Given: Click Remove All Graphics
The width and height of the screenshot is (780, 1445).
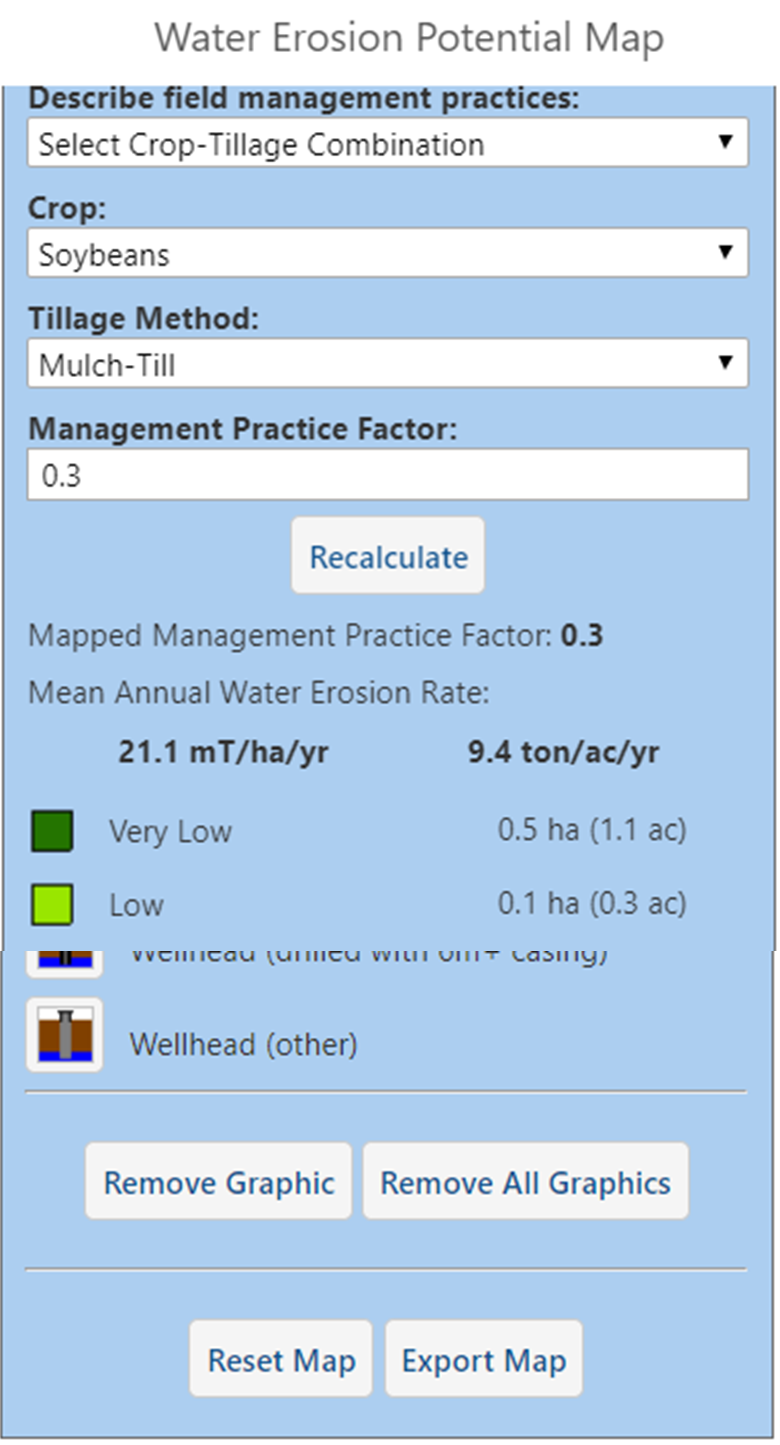Looking at the screenshot, I should [x=525, y=1181].
